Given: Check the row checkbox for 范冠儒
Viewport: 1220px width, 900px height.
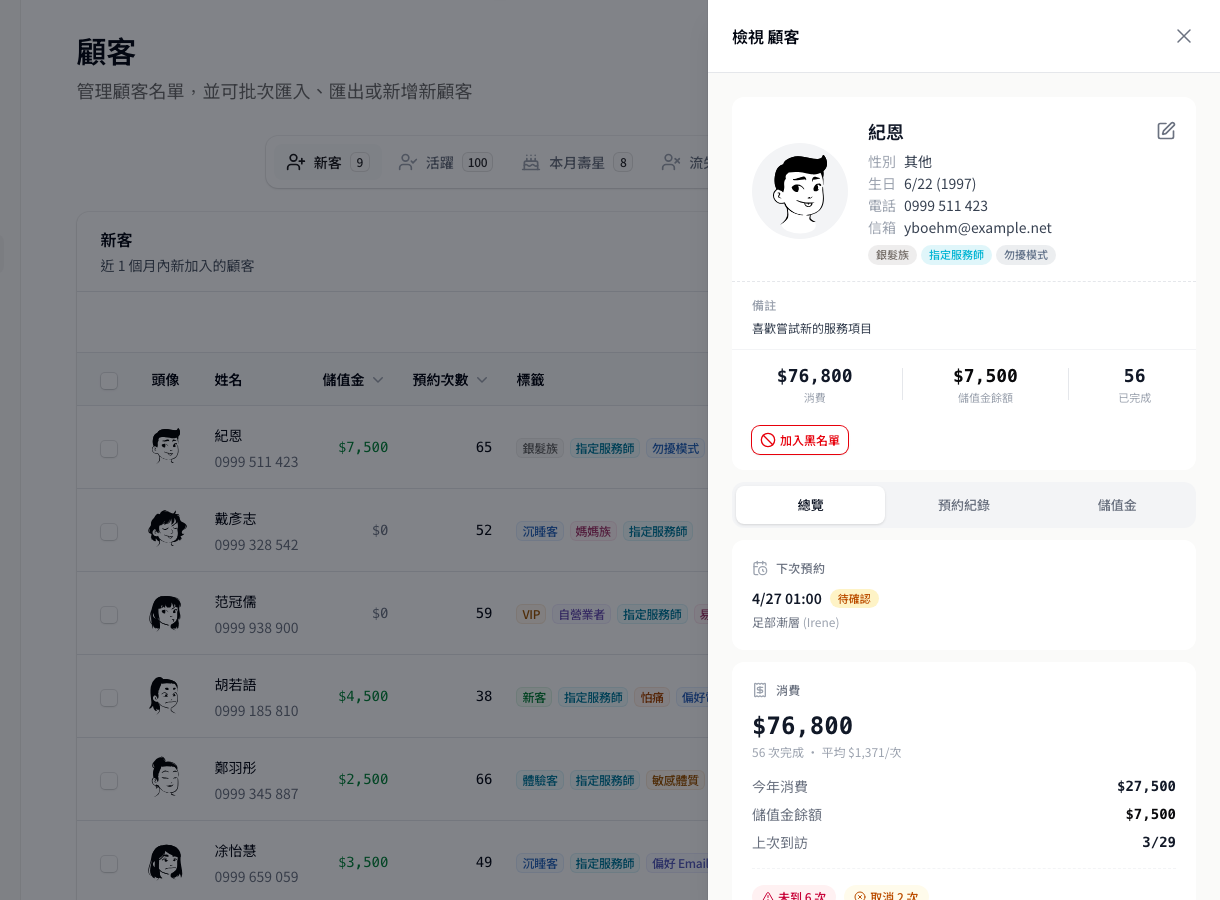Looking at the screenshot, I should [109, 614].
